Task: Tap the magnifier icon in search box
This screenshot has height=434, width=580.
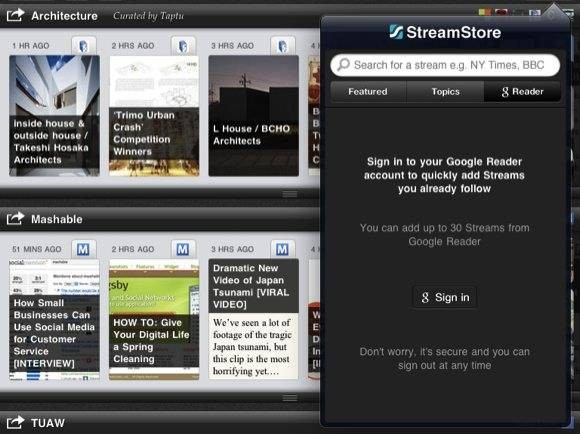Action: click(344, 64)
